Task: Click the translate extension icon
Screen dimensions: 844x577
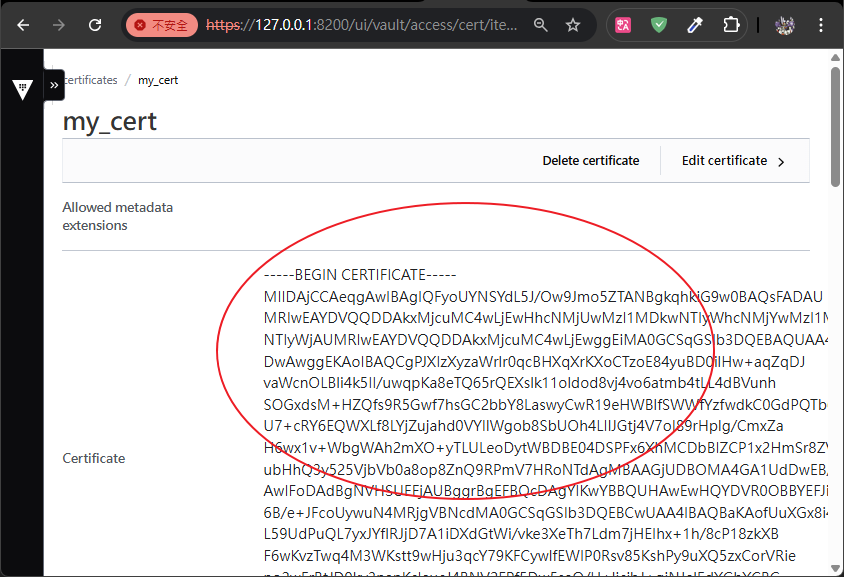Action: click(x=623, y=25)
